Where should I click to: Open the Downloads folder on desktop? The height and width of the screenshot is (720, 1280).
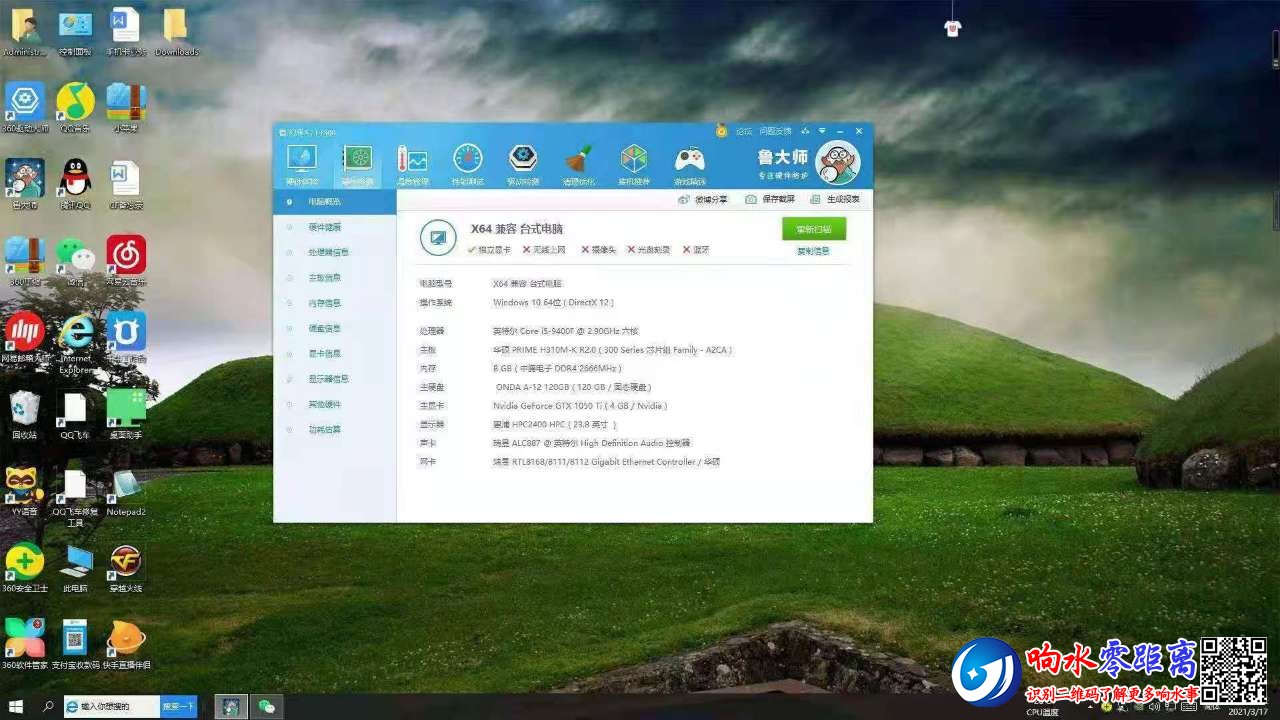click(x=176, y=31)
